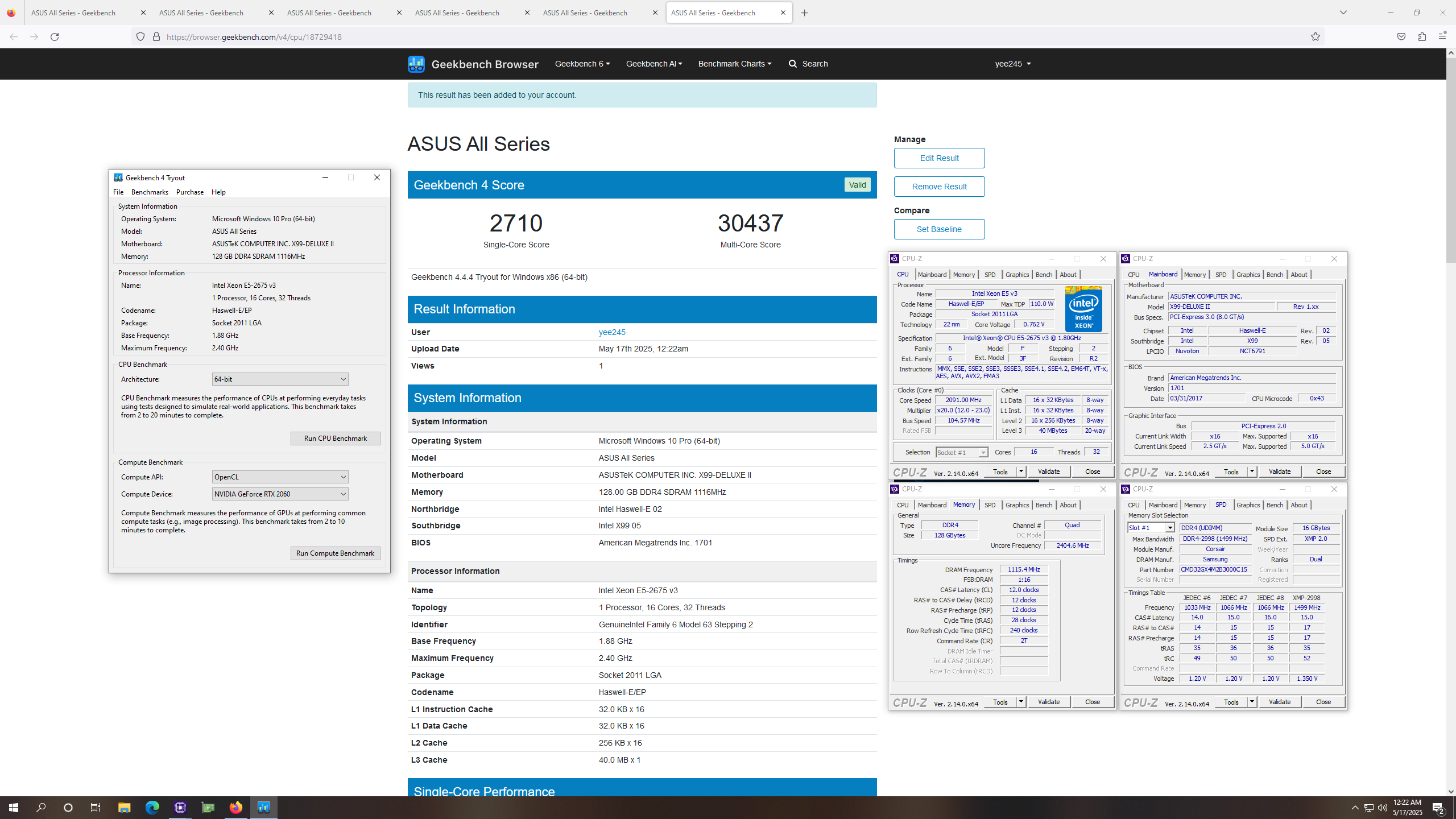
Task: Open the volume icon in system tray
Action: [x=1382, y=808]
